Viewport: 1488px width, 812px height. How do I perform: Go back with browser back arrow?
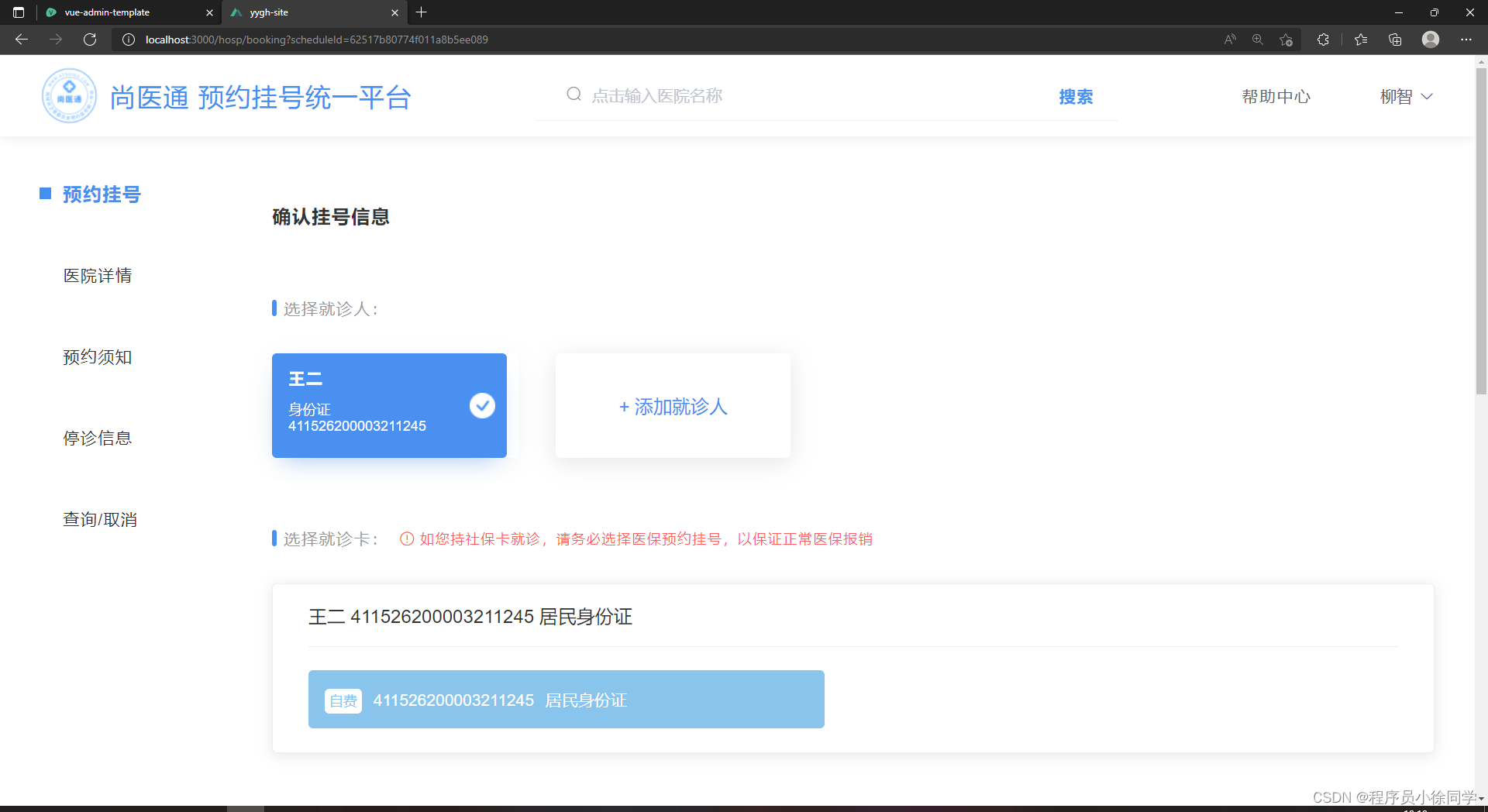pos(22,40)
